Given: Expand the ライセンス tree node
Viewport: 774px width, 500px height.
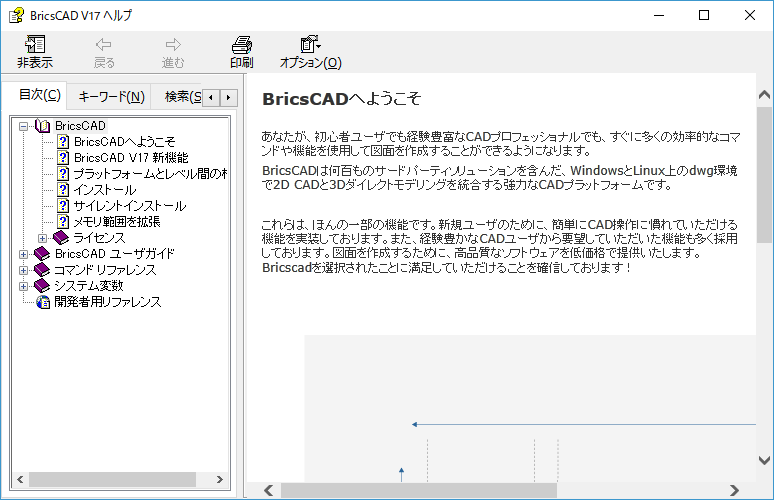Looking at the screenshot, I should click(x=43, y=238).
